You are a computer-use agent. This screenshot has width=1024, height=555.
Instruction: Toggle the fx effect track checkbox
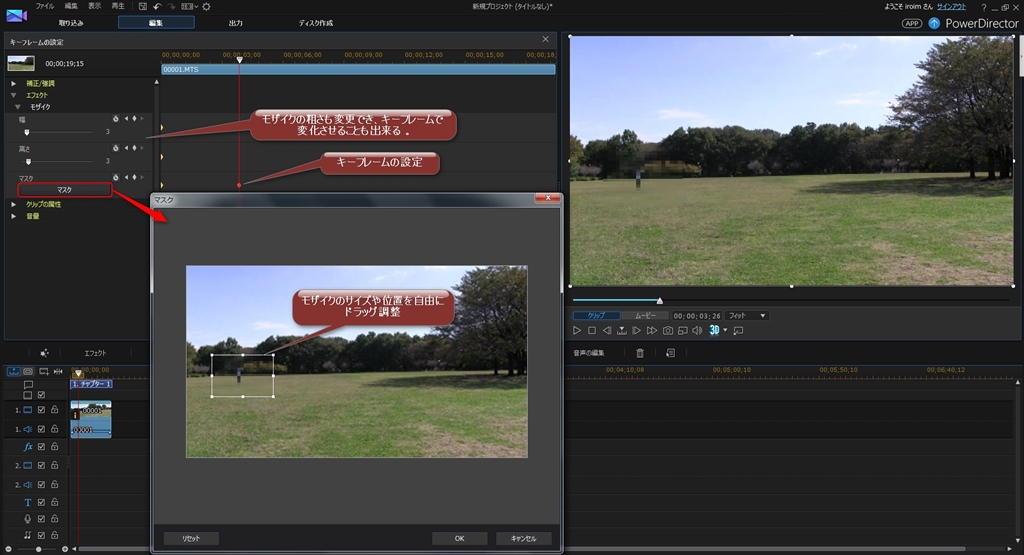(41, 447)
